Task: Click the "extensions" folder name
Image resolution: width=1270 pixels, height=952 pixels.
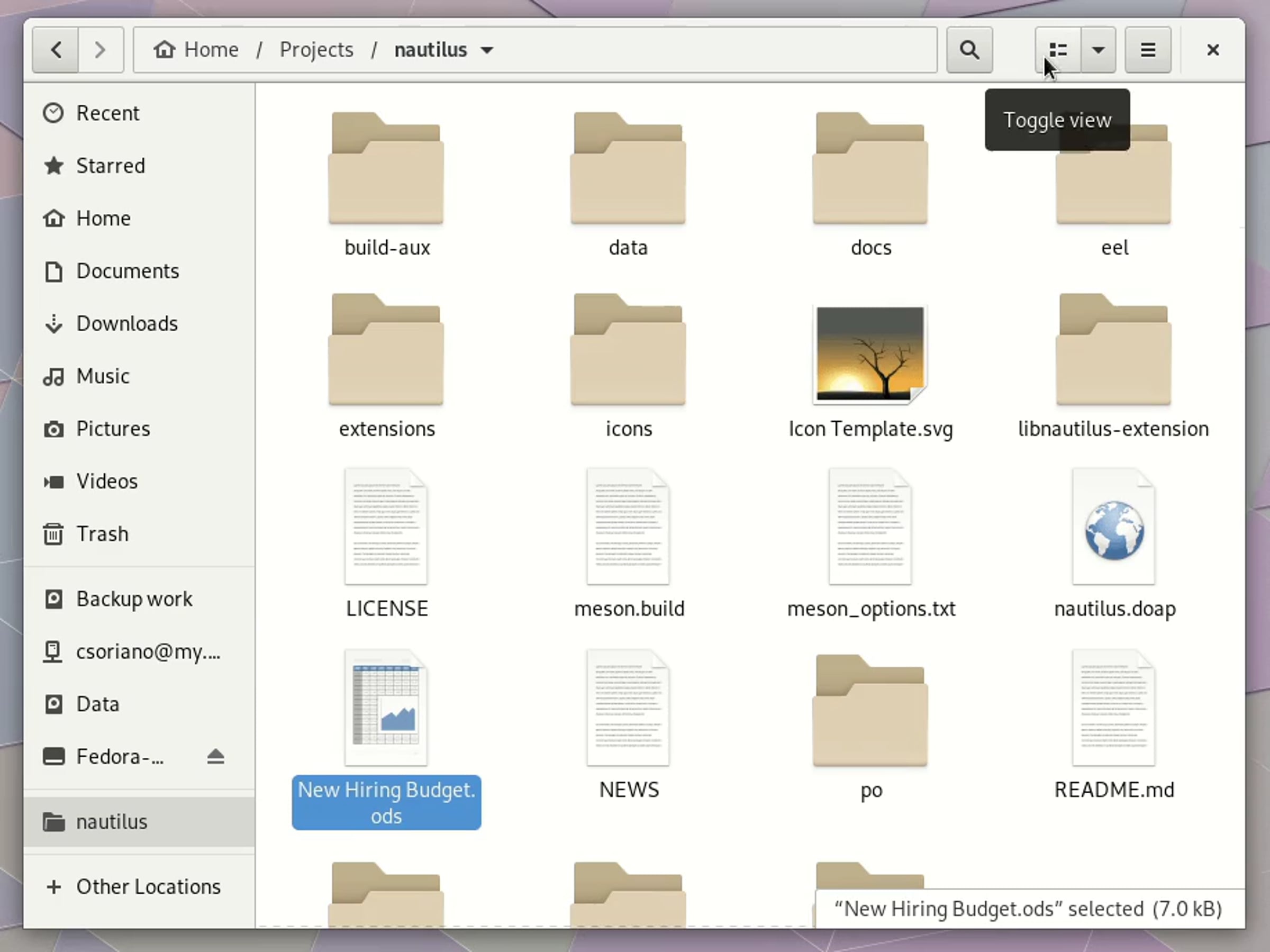Action: click(x=387, y=429)
